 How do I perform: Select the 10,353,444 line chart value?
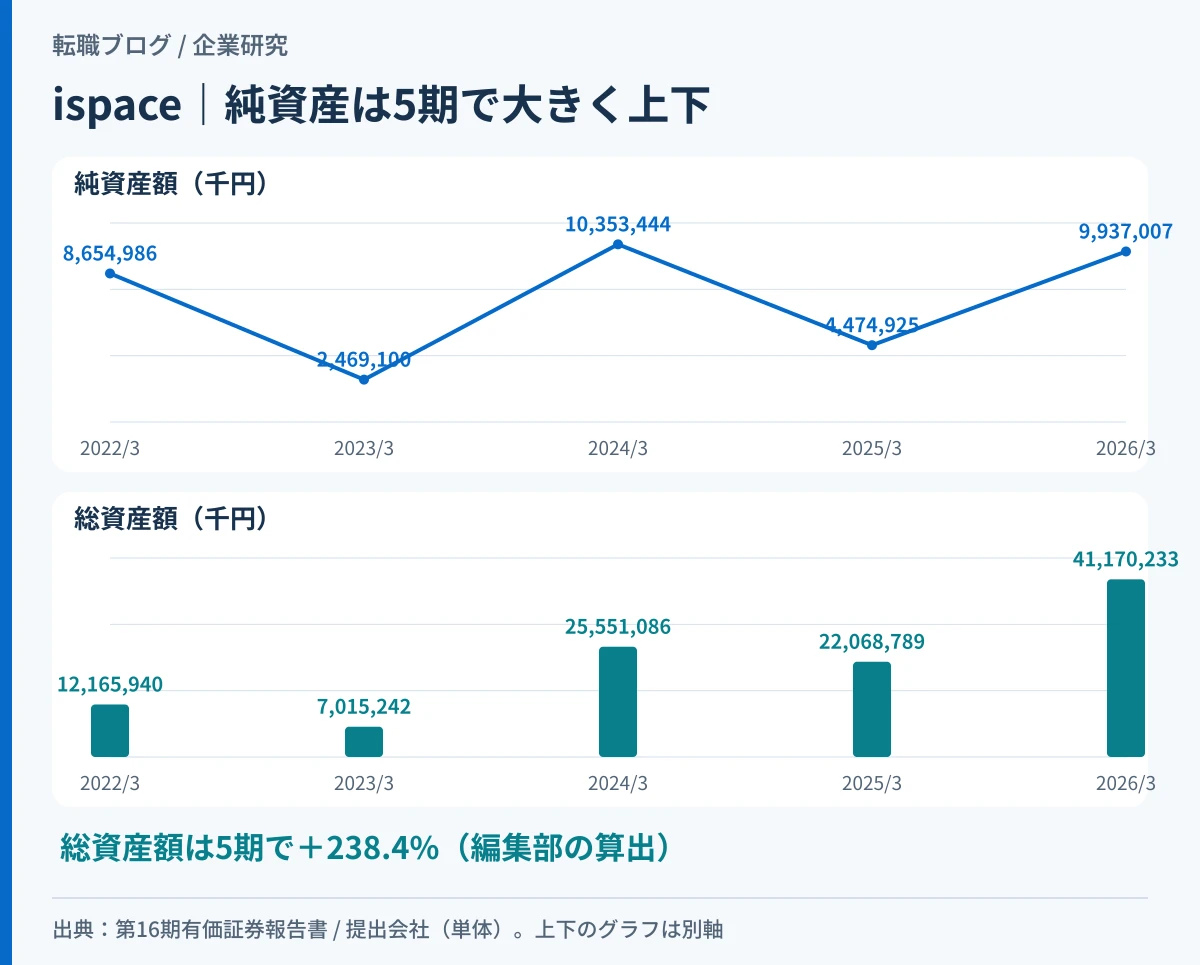tap(618, 224)
